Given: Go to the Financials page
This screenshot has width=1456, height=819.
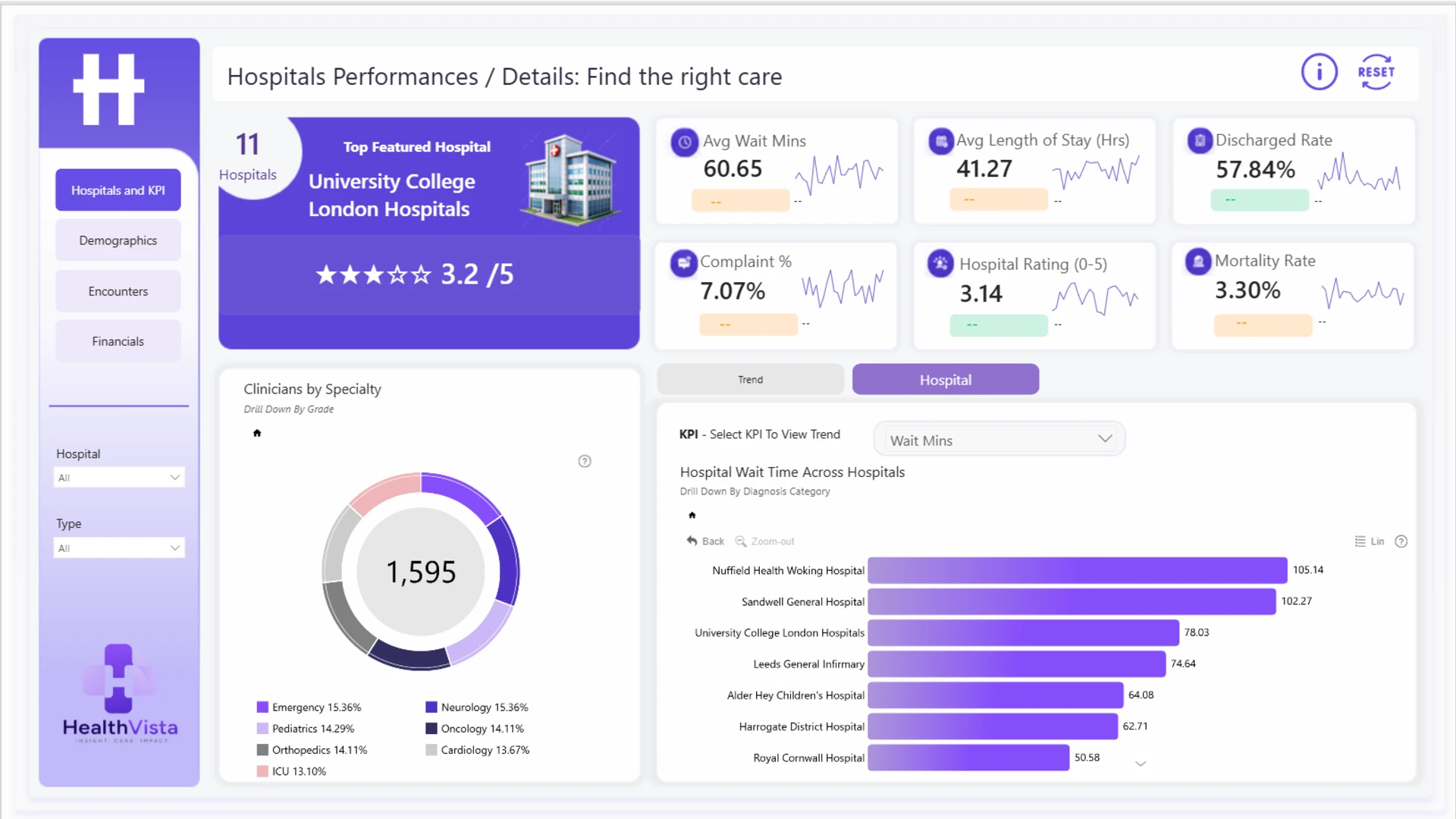Looking at the screenshot, I should tap(118, 341).
